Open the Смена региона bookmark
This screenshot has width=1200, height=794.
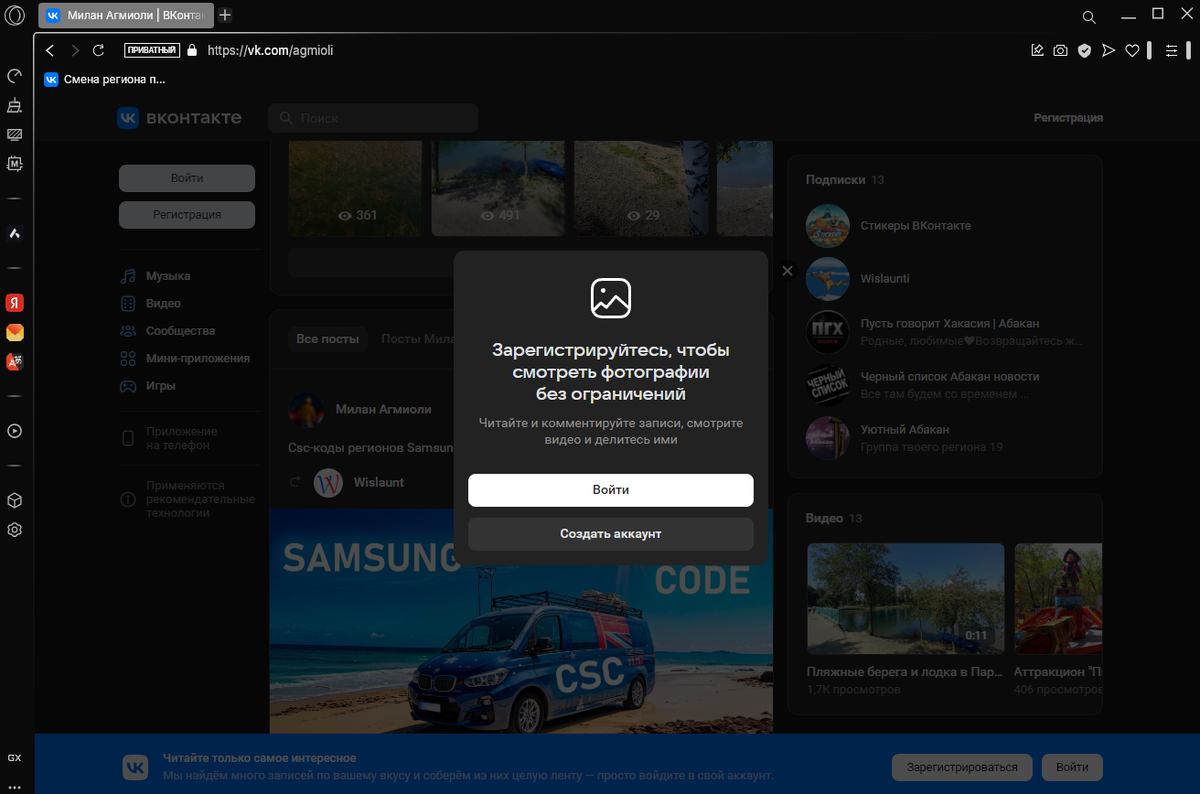[x=105, y=80]
